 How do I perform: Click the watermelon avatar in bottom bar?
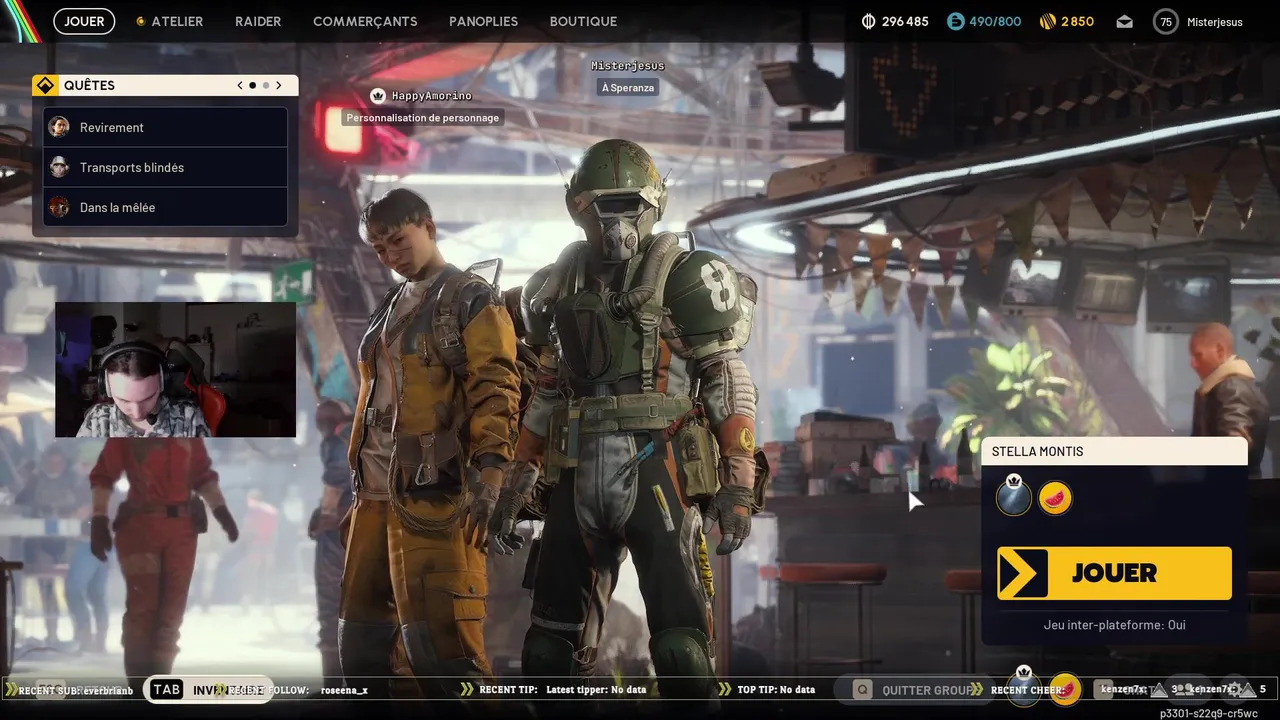point(1066,690)
